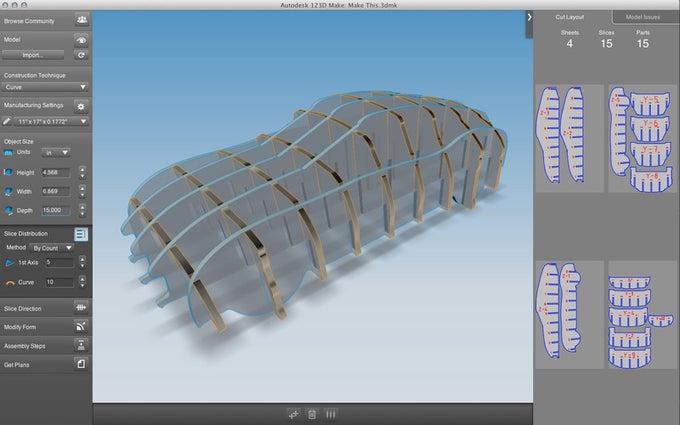Click the 1st Axis count field
This screenshot has height=425, width=680.
[59, 263]
